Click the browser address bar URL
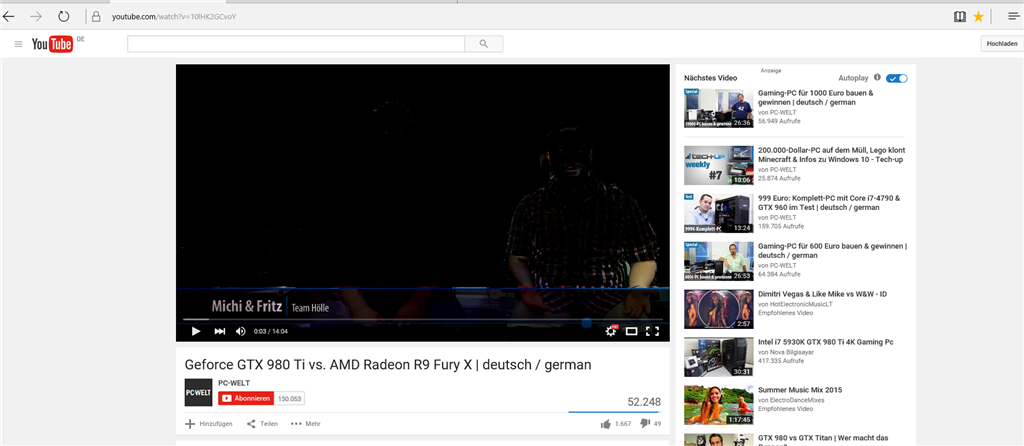This screenshot has width=1024, height=446. (174, 16)
